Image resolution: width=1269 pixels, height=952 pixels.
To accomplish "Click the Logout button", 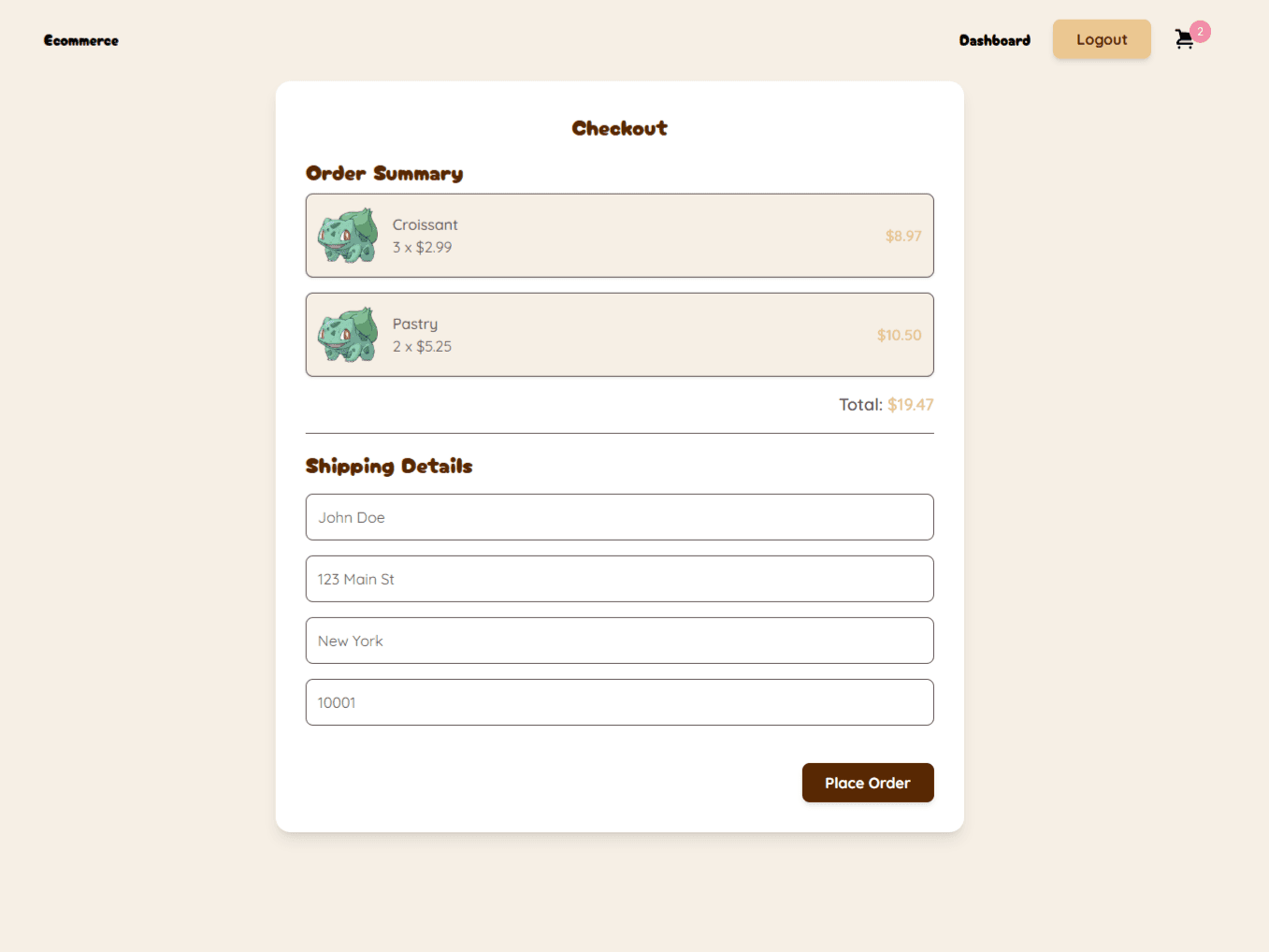I will coord(1102,39).
